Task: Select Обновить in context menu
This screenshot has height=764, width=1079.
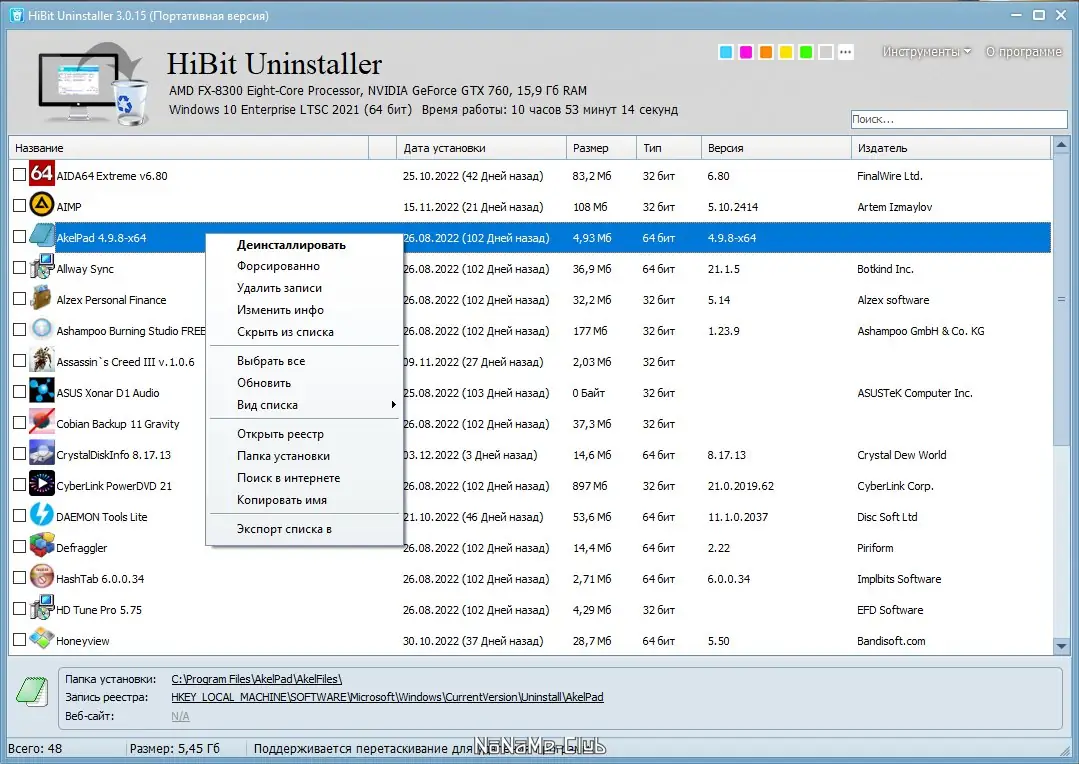Action: pyautogui.click(x=305, y=383)
